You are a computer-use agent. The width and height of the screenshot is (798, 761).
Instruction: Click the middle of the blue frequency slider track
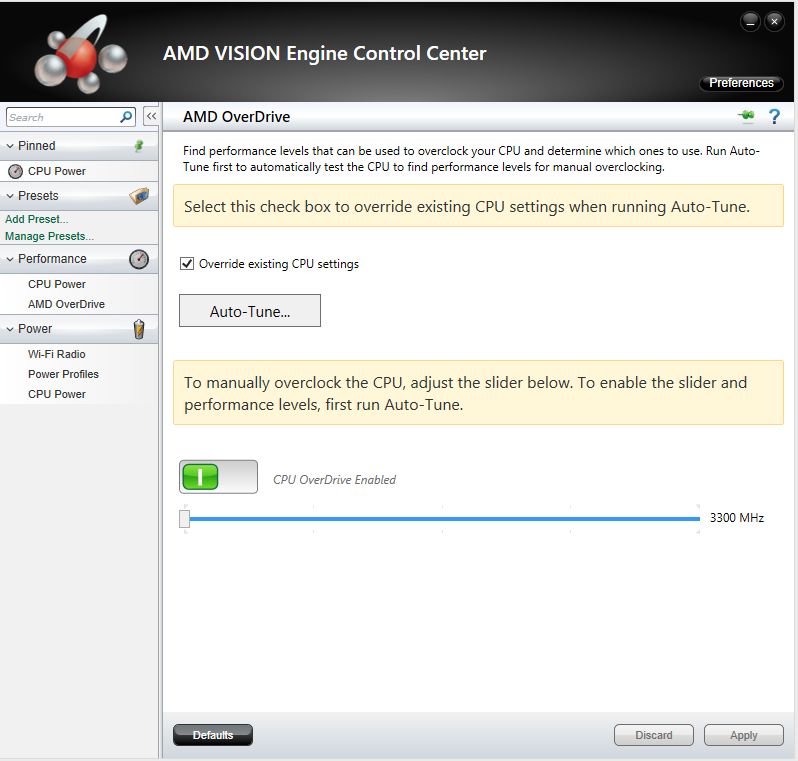[444, 519]
